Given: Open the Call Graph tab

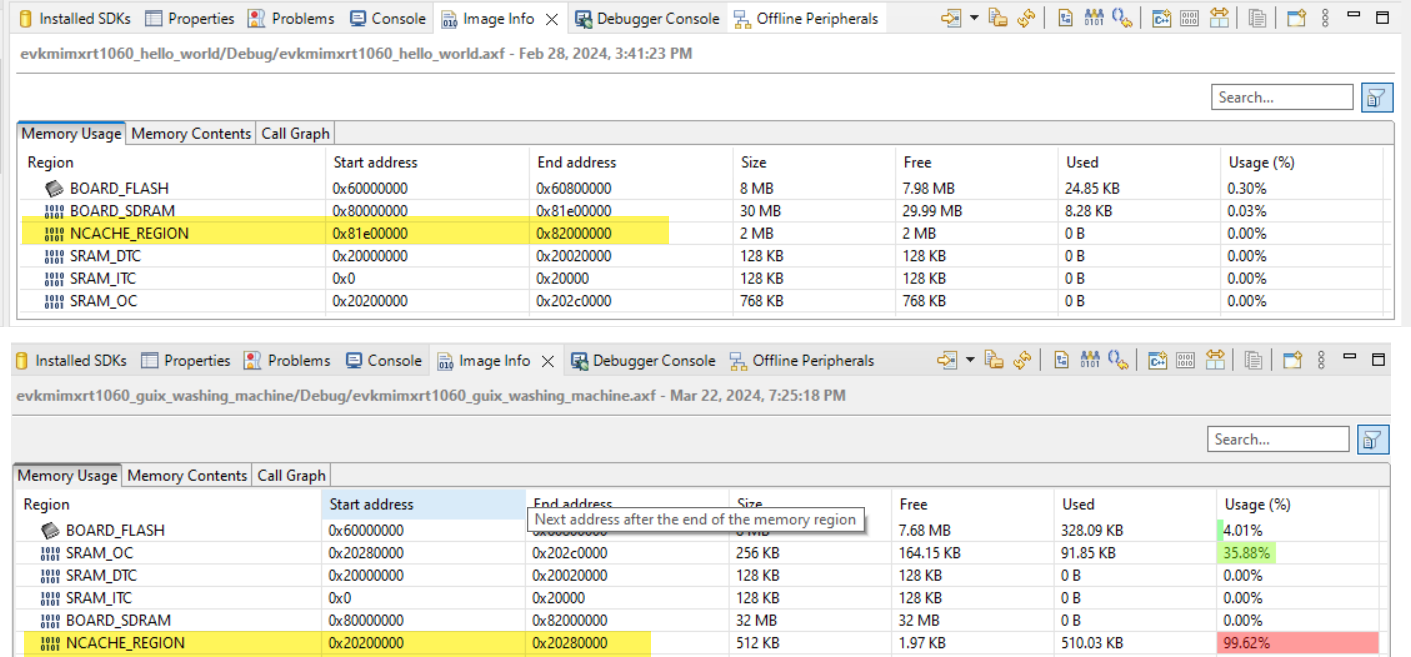Looking at the screenshot, I should click(x=294, y=132).
